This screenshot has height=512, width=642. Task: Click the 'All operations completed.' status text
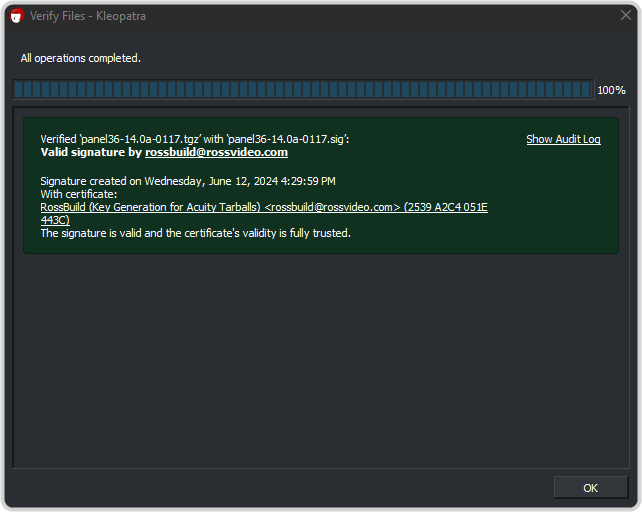click(81, 58)
